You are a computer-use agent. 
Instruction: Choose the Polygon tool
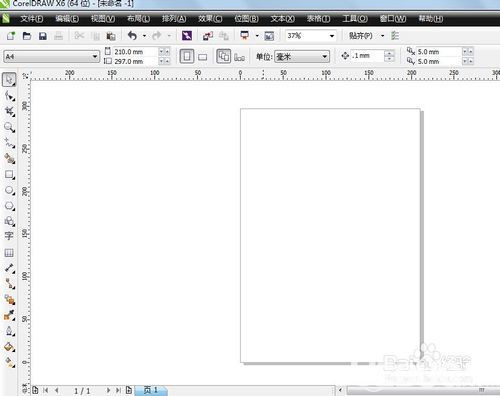tap(9, 206)
